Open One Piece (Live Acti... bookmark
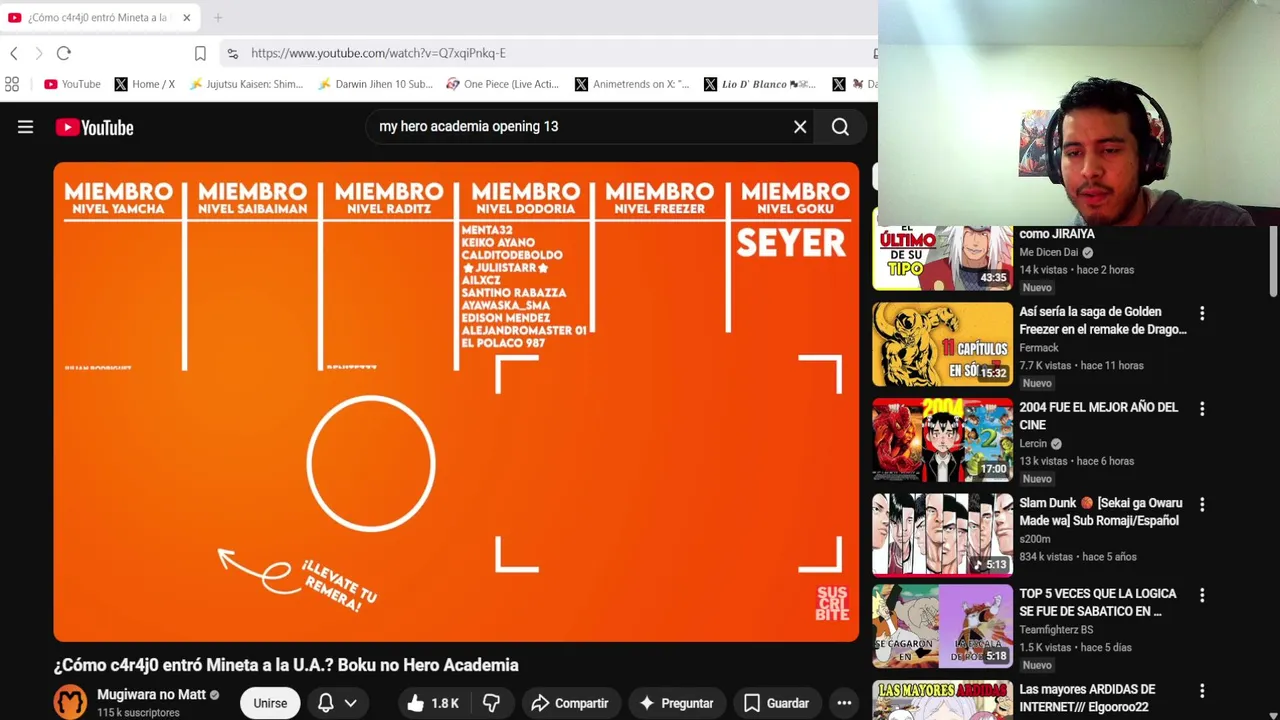The image size is (1280, 720). pyautogui.click(x=503, y=84)
